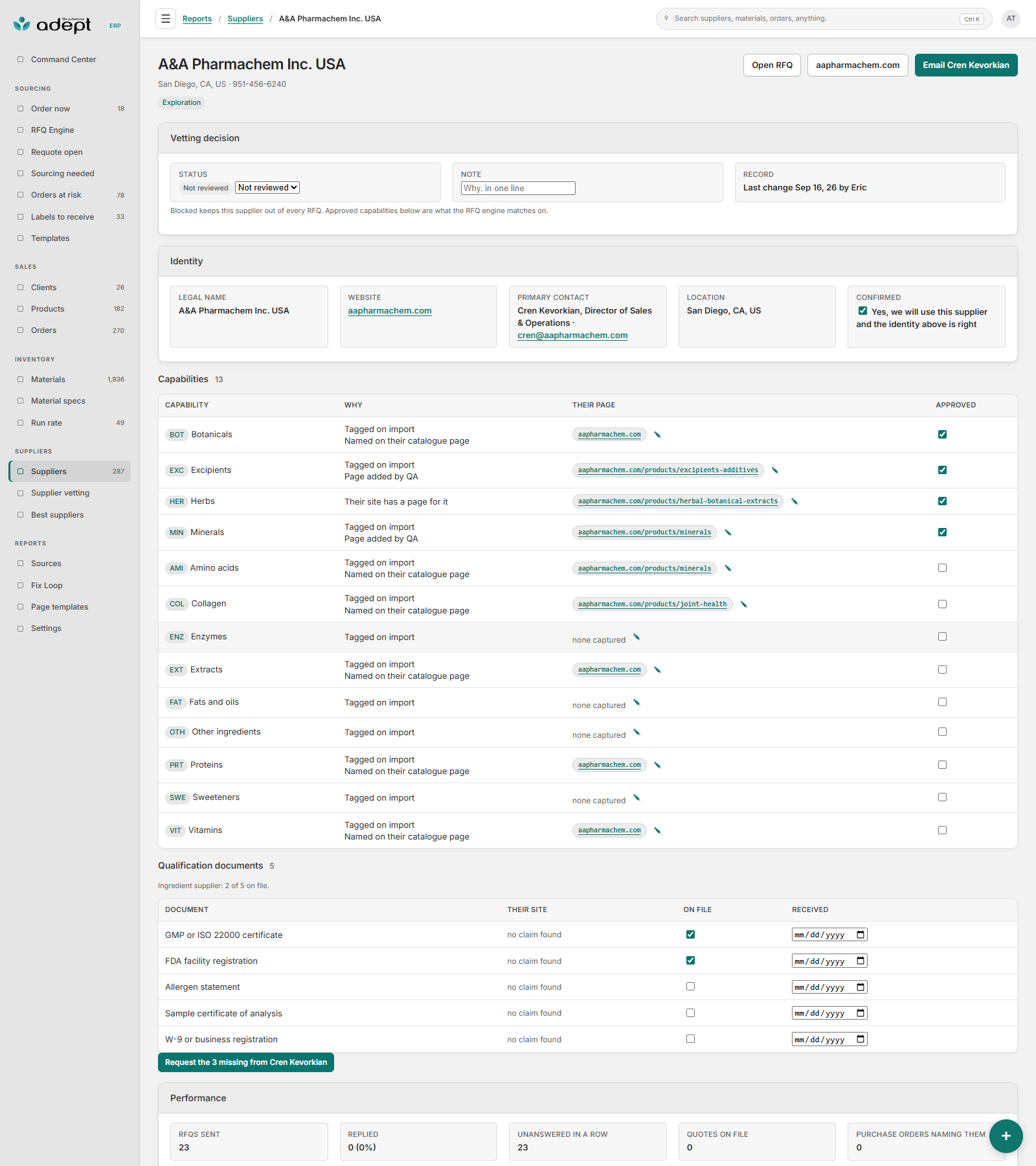Edit the Sweeteners page pencil
The width and height of the screenshot is (1036, 1166).
click(x=636, y=798)
